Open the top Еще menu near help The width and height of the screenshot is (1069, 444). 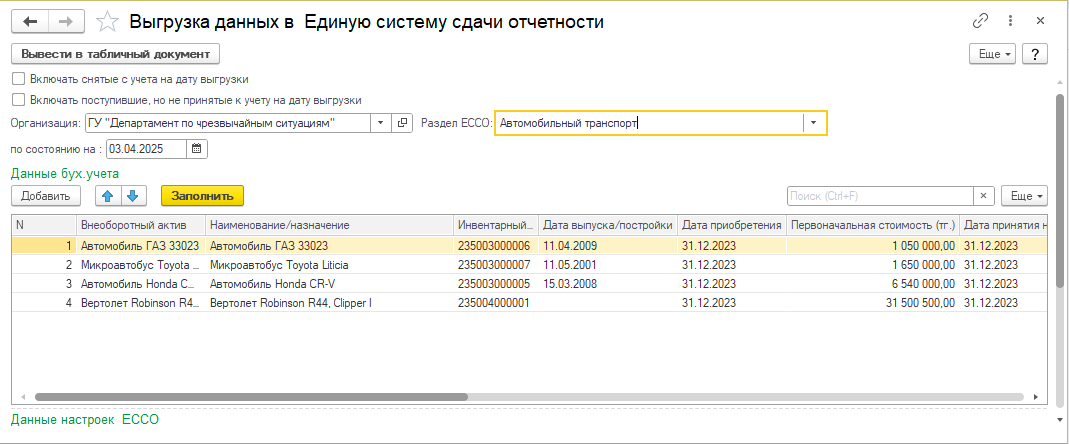991,54
